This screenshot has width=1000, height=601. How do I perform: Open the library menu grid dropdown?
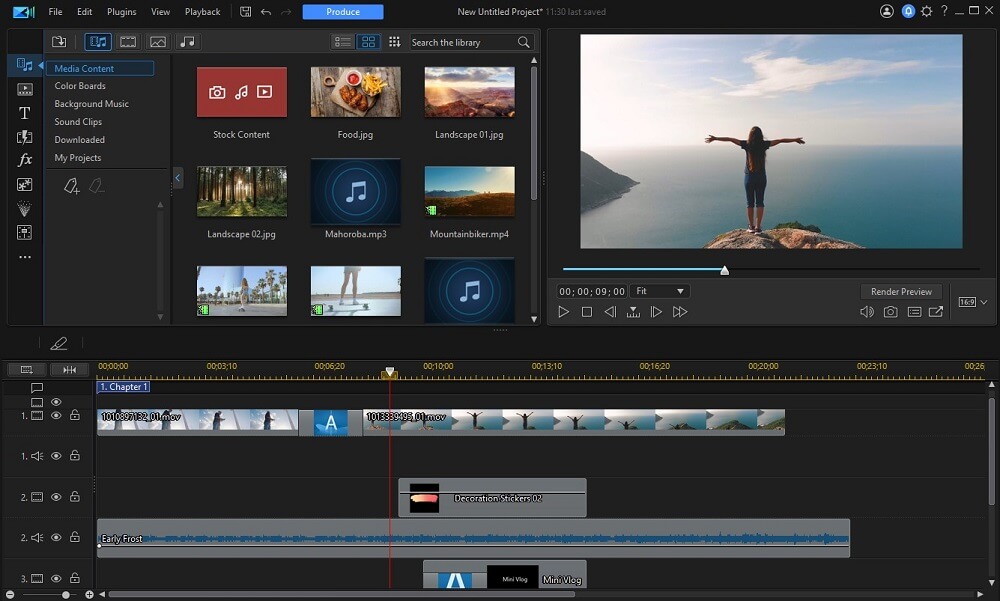(395, 41)
